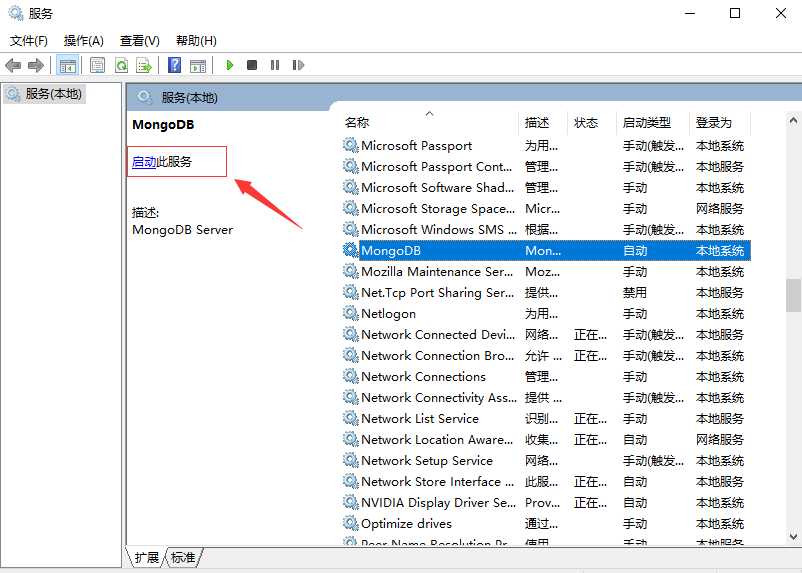This screenshot has width=802, height=573.
Task: Click the Forward arrow toolbar icon
Action: pyautogui.click(x=36, y=65)
